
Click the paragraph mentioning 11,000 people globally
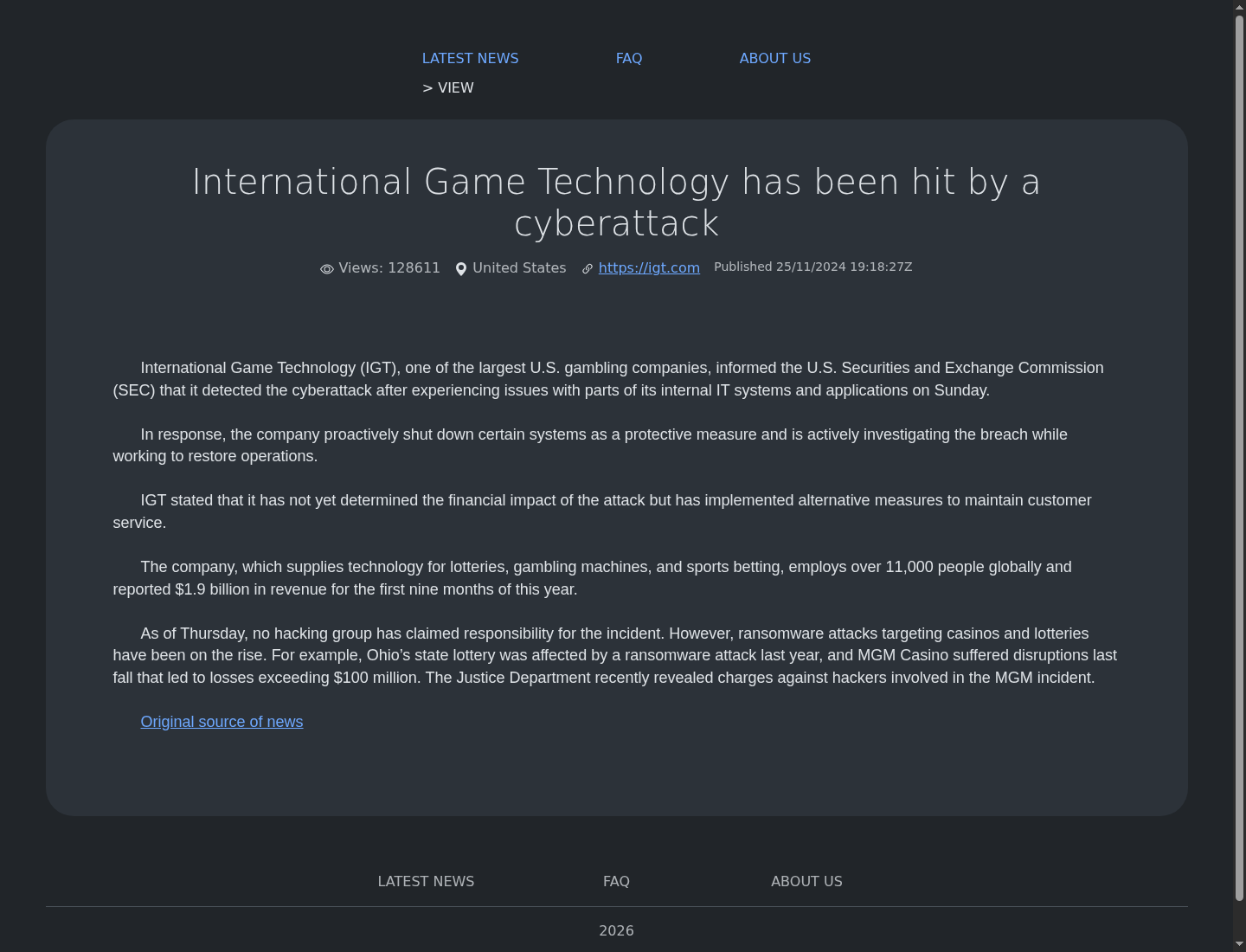(616, 578)
